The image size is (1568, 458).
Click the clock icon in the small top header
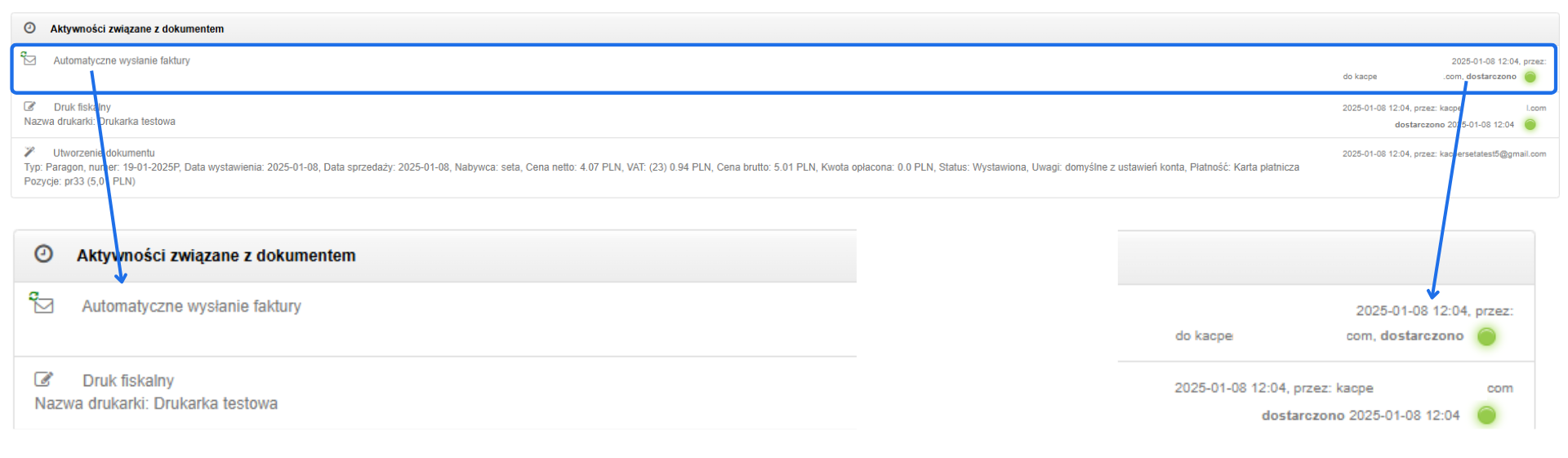[x=29, y=28]
